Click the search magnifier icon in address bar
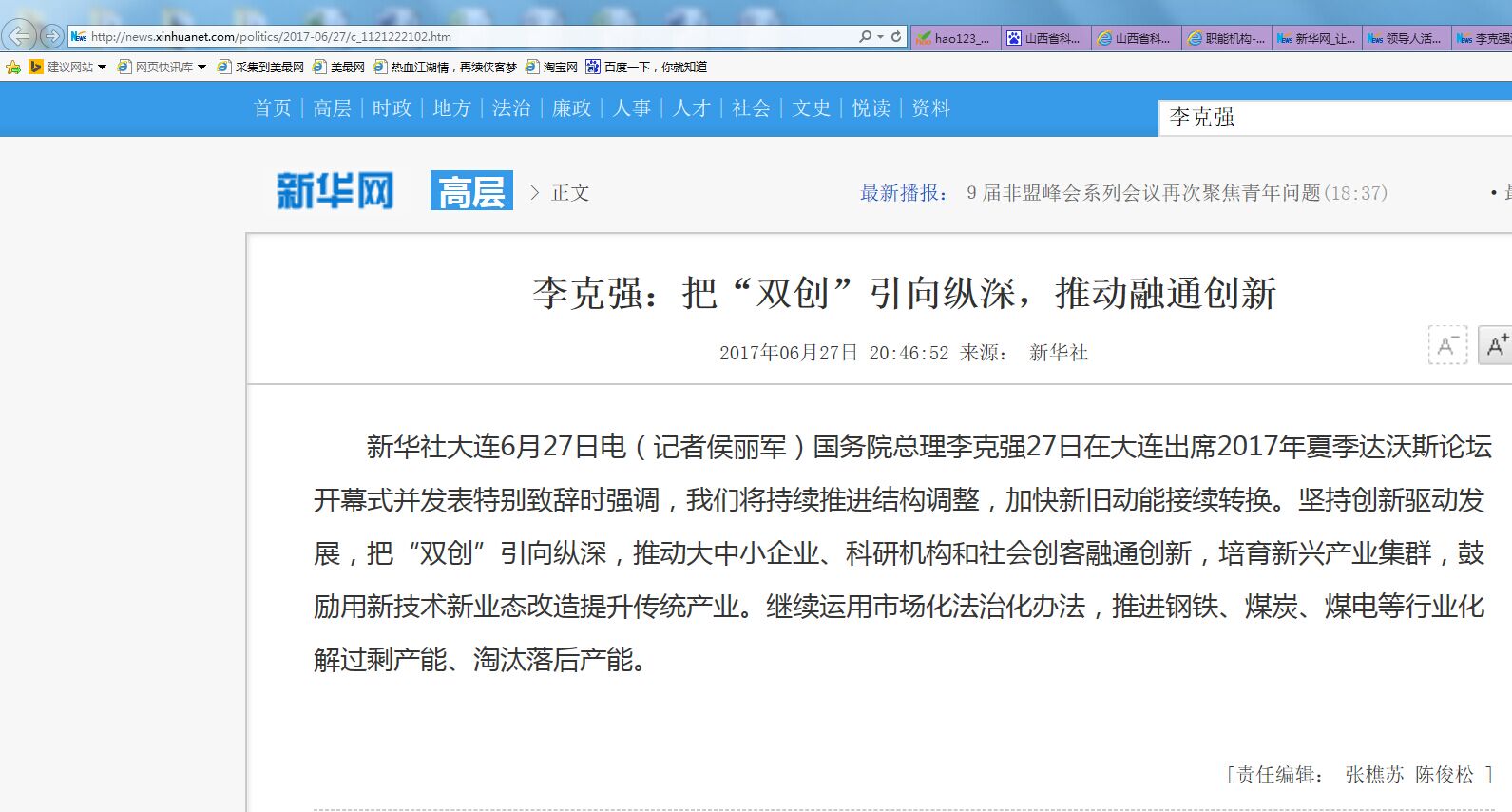Viewport: 1512px width, 812px height. coord(865,36)
